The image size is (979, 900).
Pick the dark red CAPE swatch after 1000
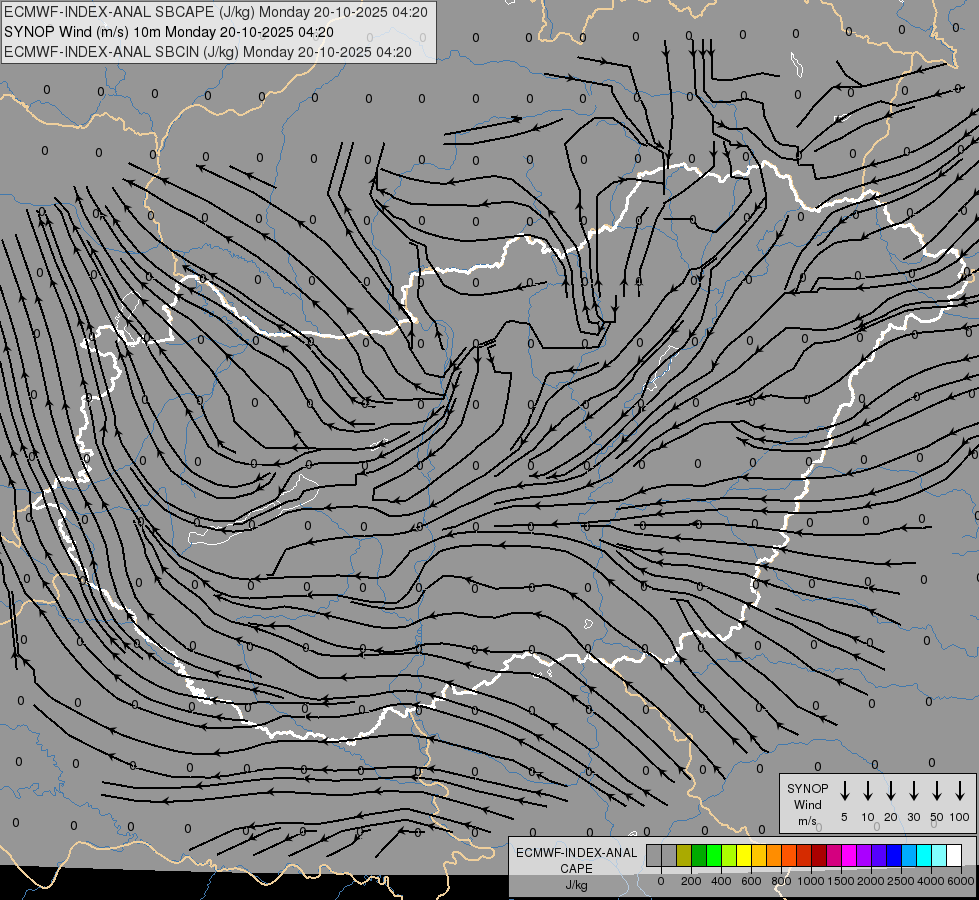tap(819, 855)
